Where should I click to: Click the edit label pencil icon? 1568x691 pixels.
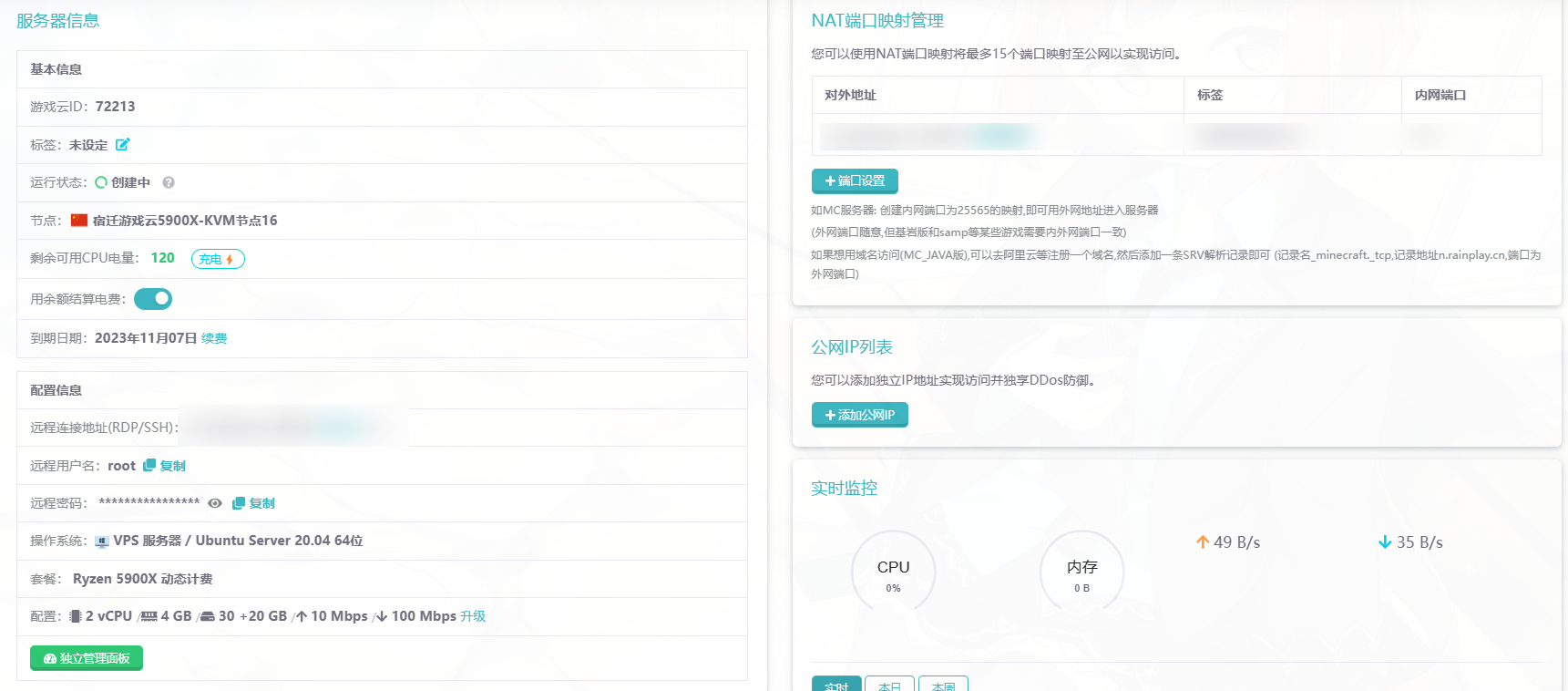point(122,144)
